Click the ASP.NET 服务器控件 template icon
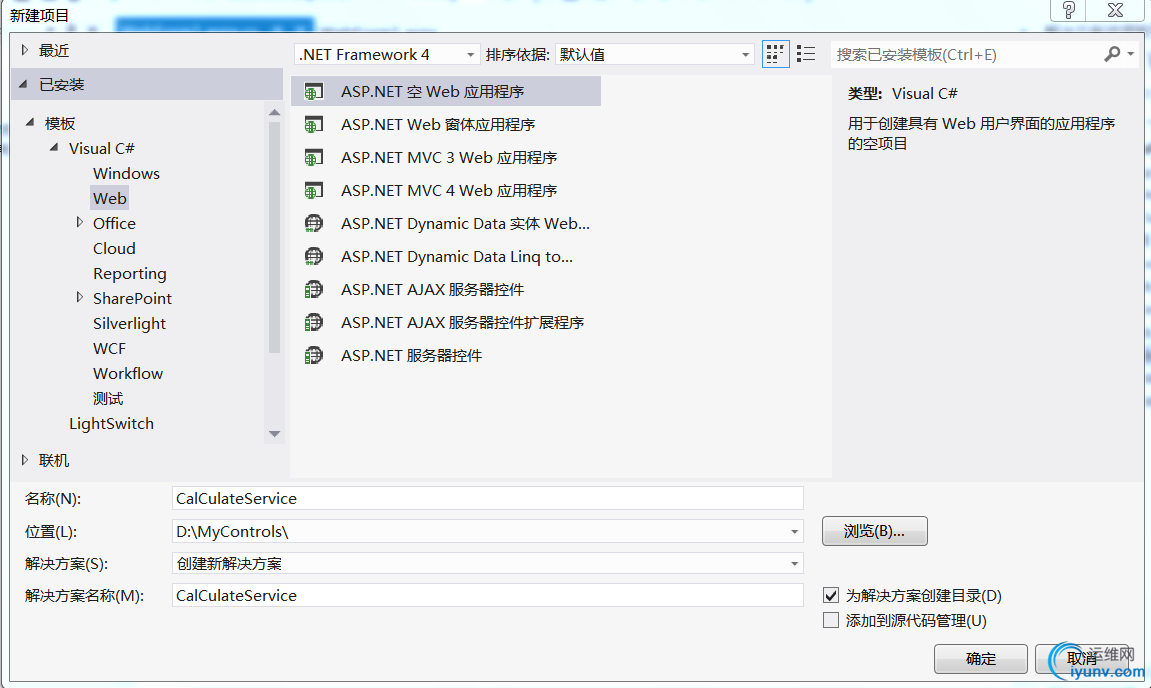This screenshot has height=688, width=1151. [x=313, y=355]
